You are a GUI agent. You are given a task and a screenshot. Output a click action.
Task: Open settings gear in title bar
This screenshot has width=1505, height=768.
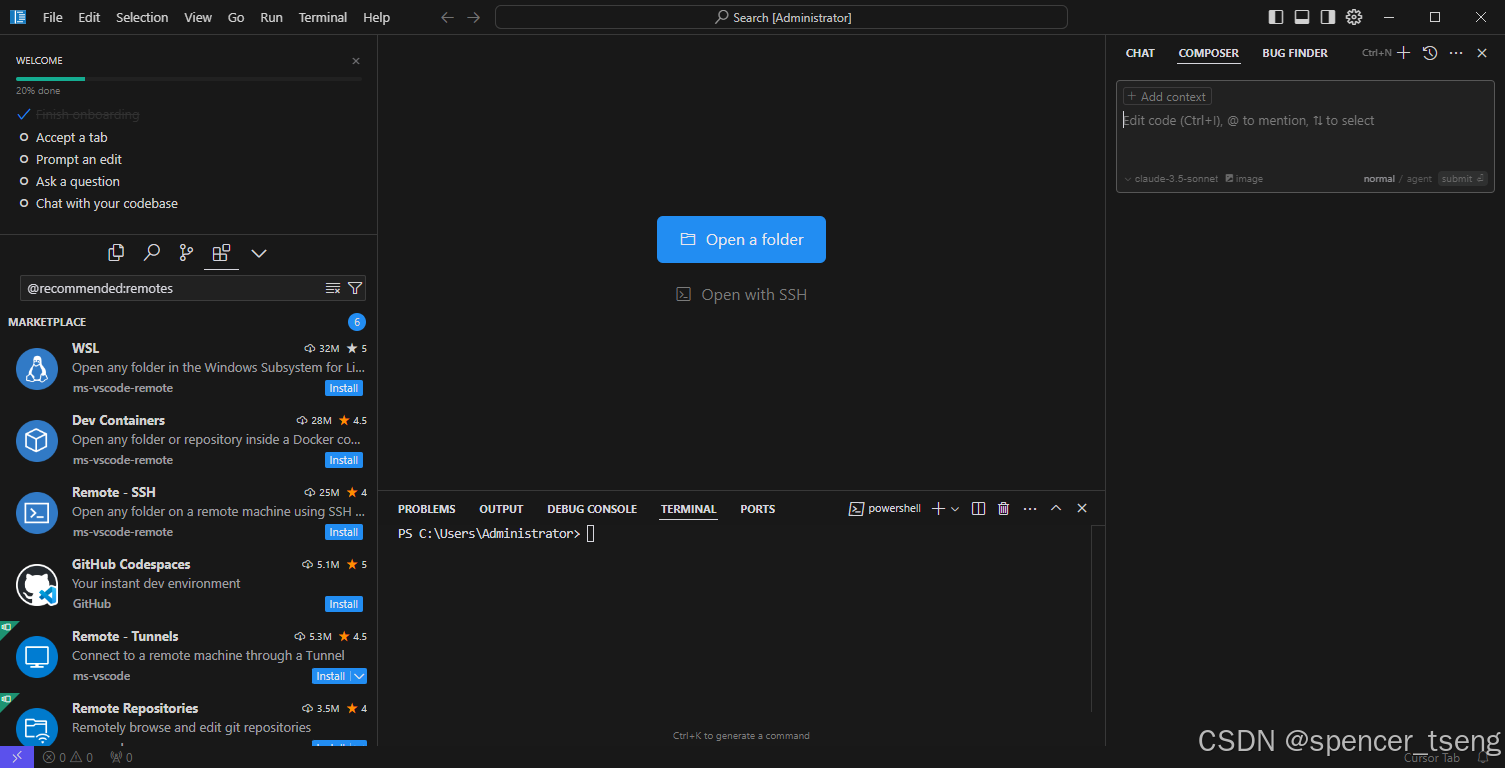coord(1354,17)
